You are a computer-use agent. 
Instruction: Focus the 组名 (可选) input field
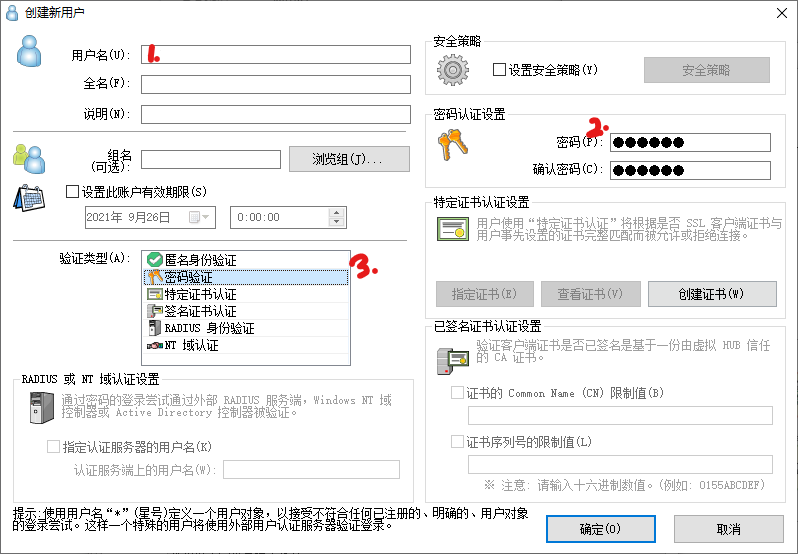coord(211,159)
